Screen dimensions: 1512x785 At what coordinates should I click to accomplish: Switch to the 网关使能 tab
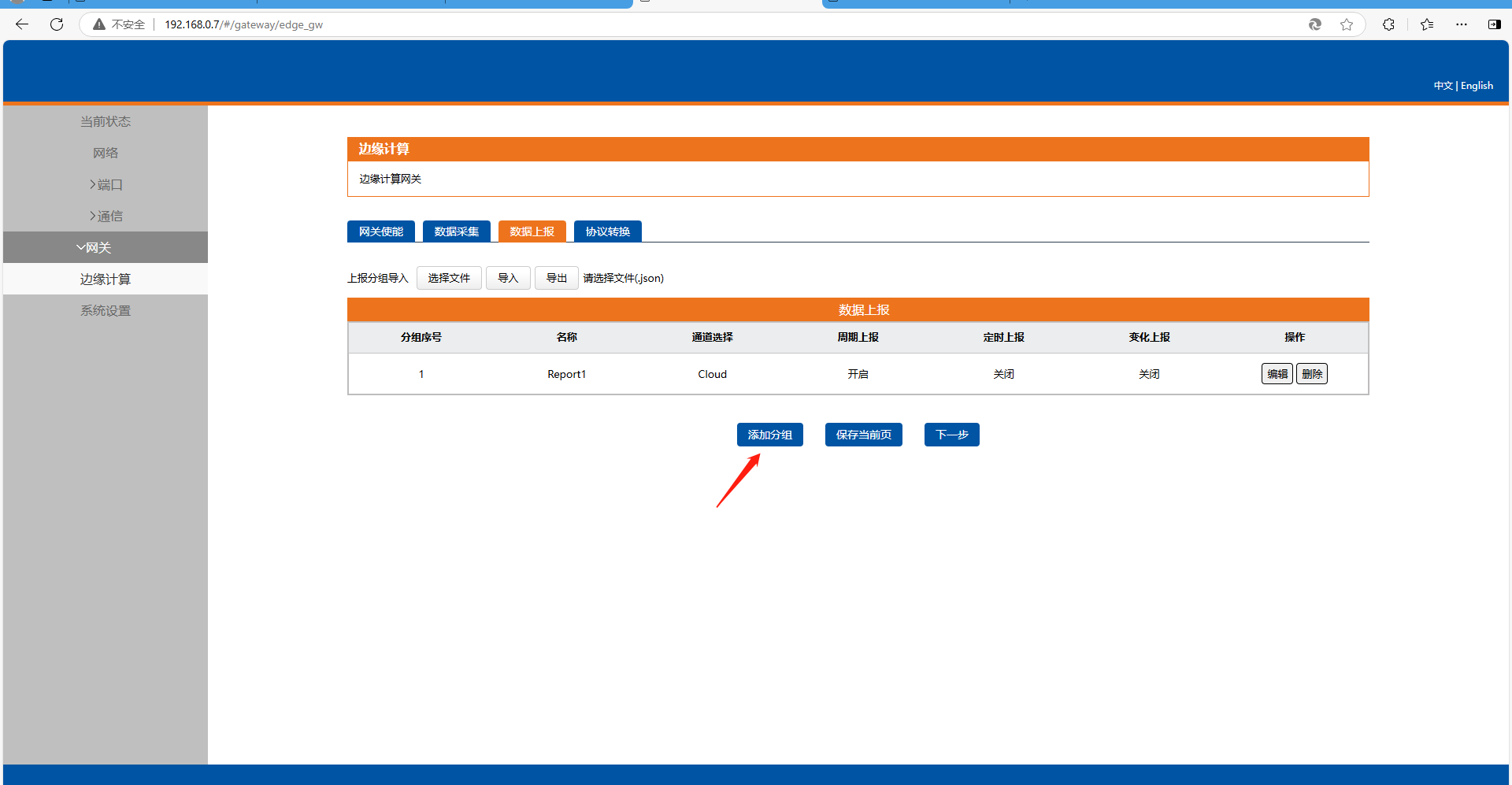pos(381,231)
